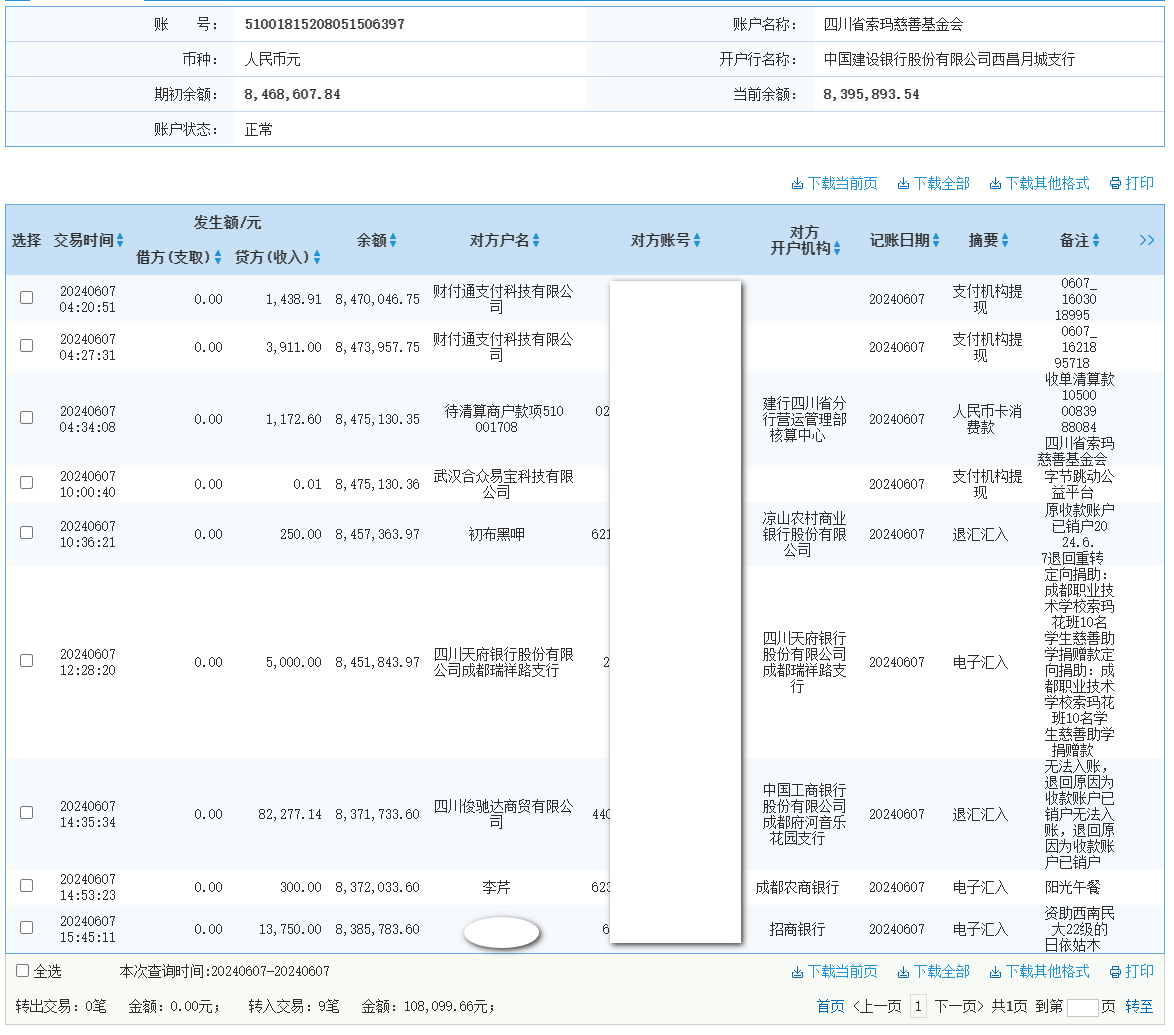Click counterparty 四川俊驰达商贸有限公司
The height and width of the screenshot is (1035, 1174).
[x=503, y=814]
